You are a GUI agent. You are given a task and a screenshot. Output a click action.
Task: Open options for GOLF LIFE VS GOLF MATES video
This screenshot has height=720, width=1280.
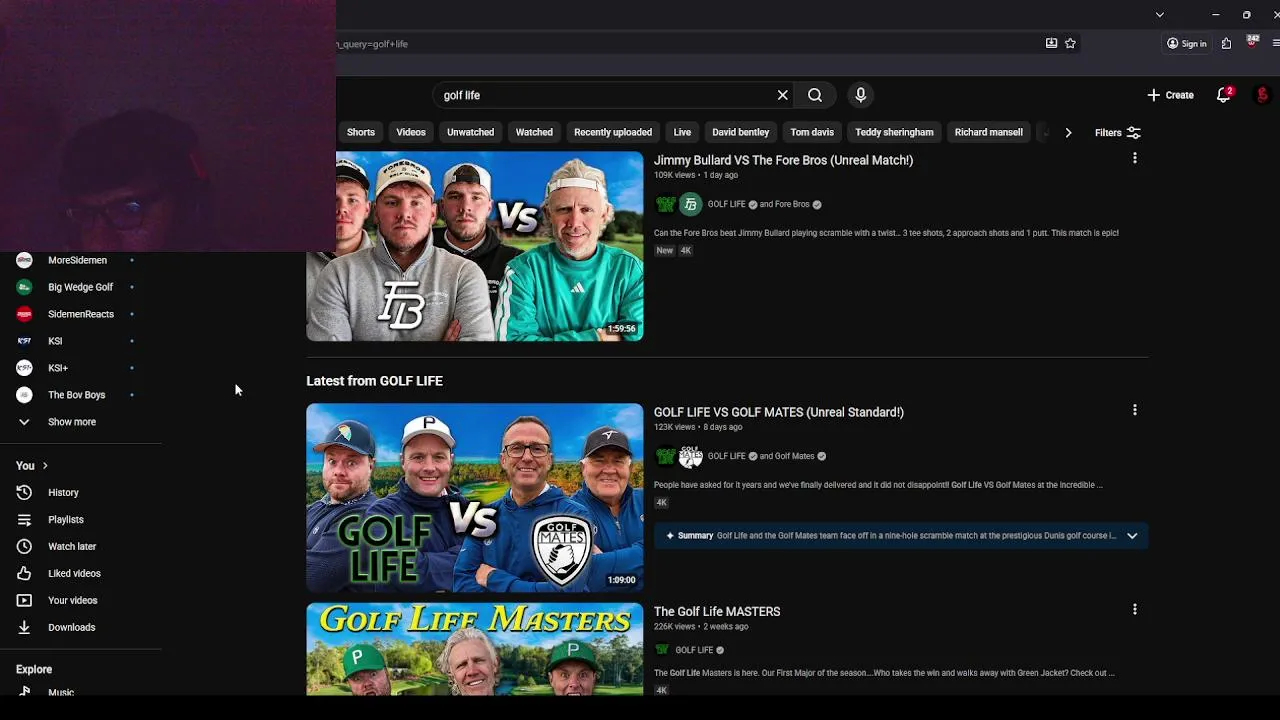tap(1134, 410)
